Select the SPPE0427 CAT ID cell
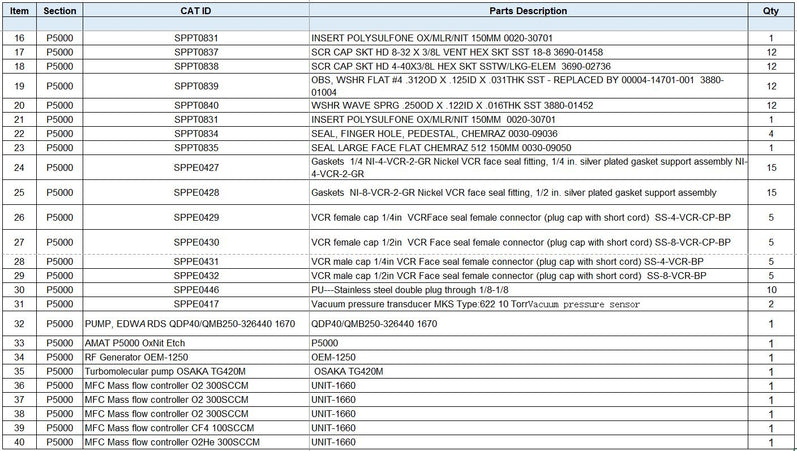Image resolution: width=797 pixels, height=451 pixels. [x=195, y=166]
